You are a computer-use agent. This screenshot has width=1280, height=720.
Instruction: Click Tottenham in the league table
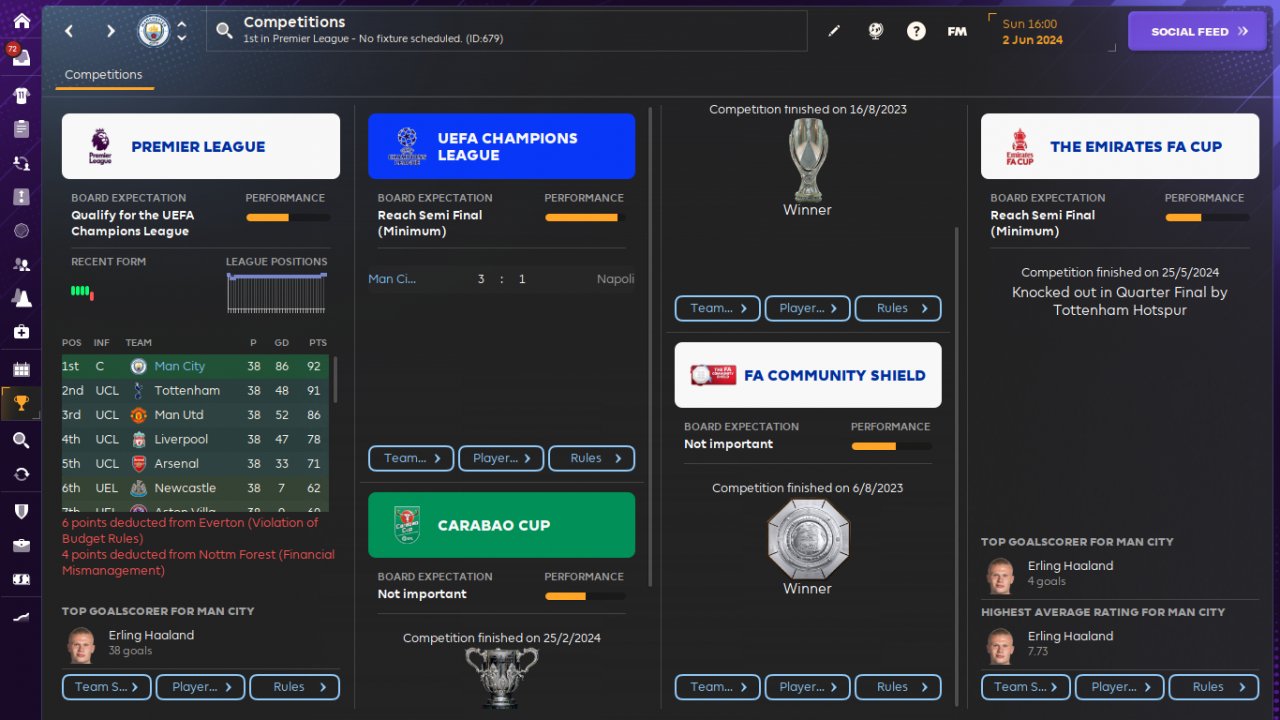[187, 391]
